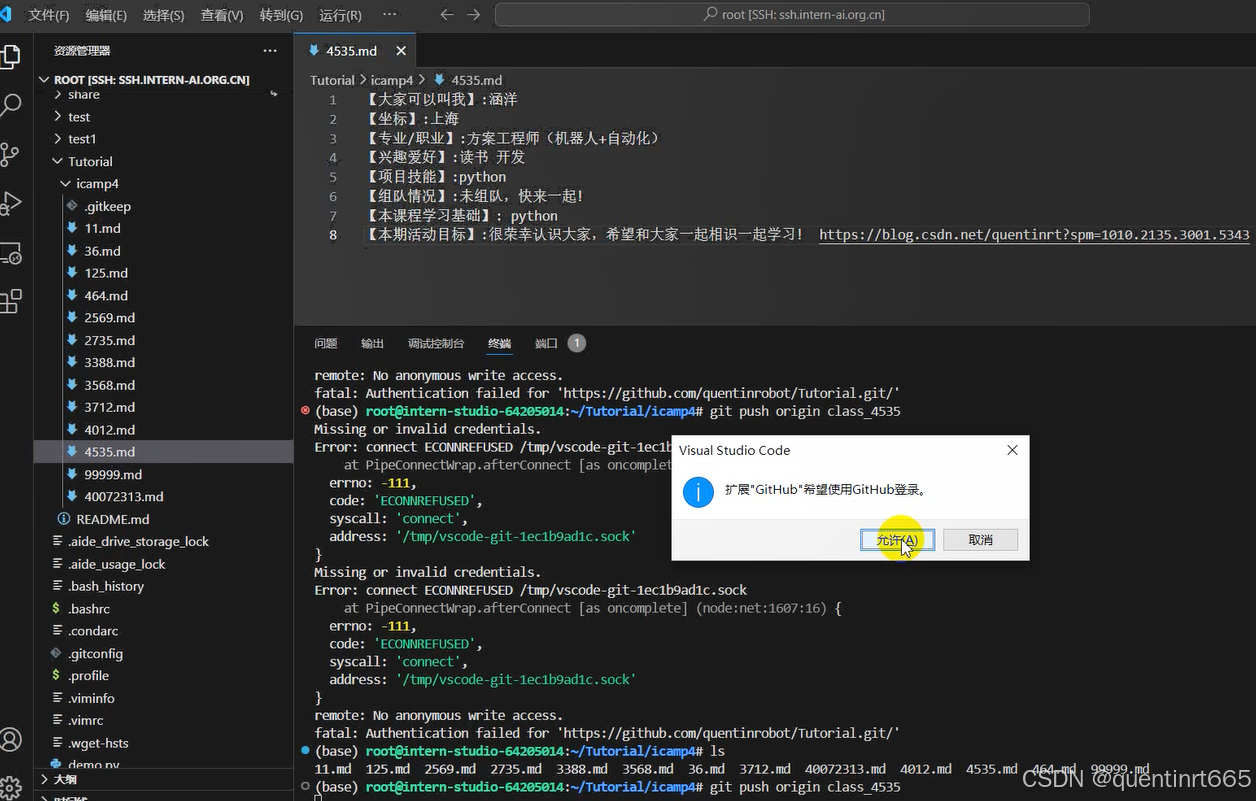Image resolution: width=1256 pixels, height=801 pixels.
Task: Open the 选择(S) menu
Action: 164,15
